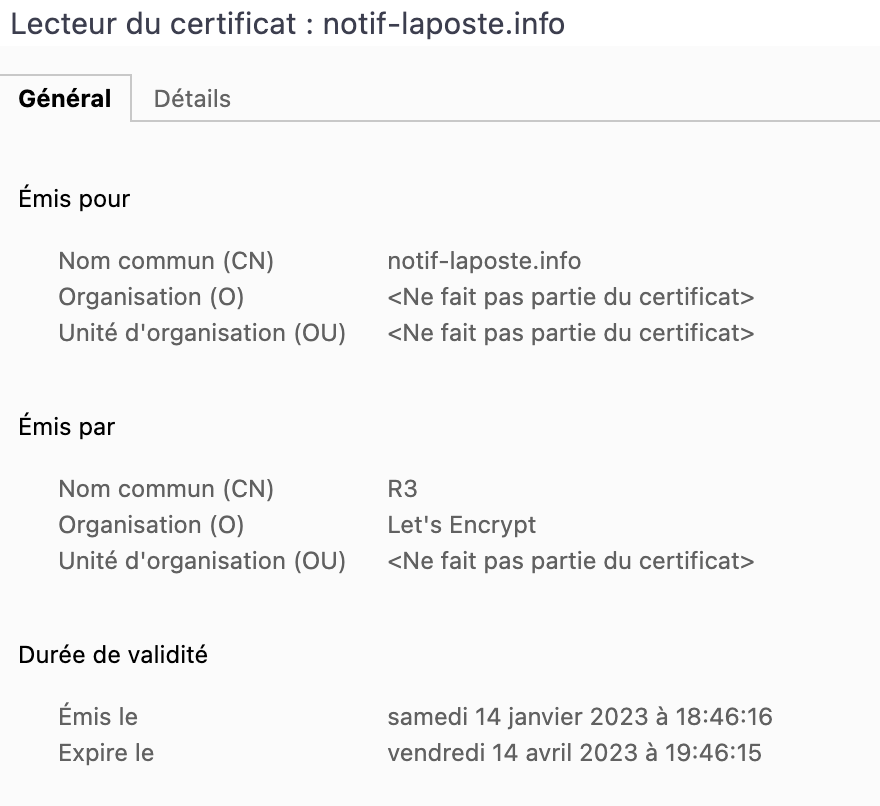Image resolution: width=880 pixels, height=806 pixels.
Task: Click the Émis le label
Action: 98,717
